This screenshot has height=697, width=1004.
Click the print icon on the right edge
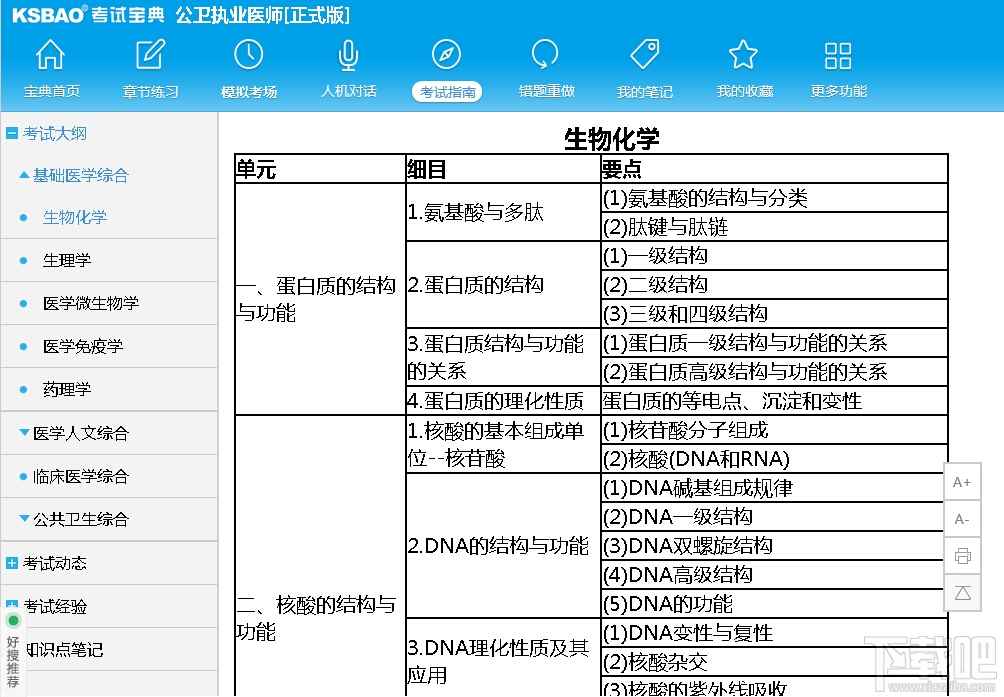(x=962, y=556)
